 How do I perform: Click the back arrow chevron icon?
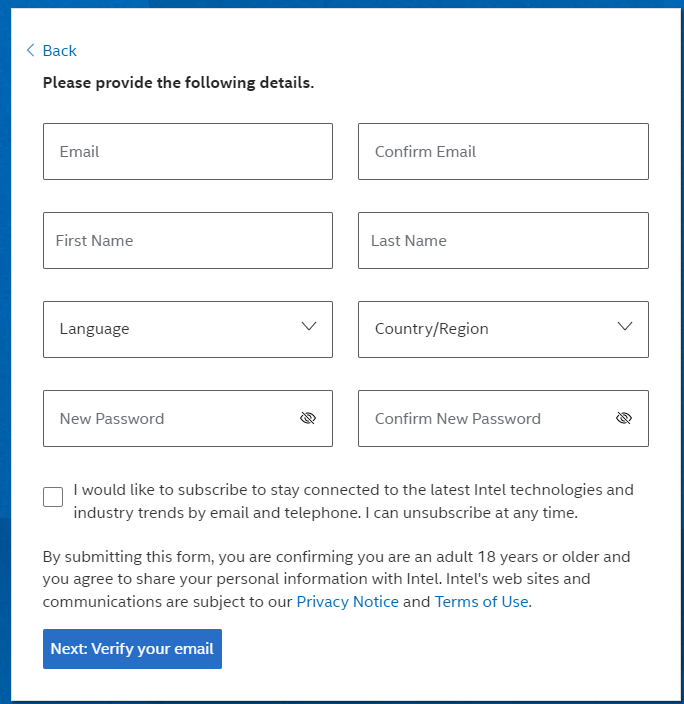pyautogui.click(x=30, y=50)
